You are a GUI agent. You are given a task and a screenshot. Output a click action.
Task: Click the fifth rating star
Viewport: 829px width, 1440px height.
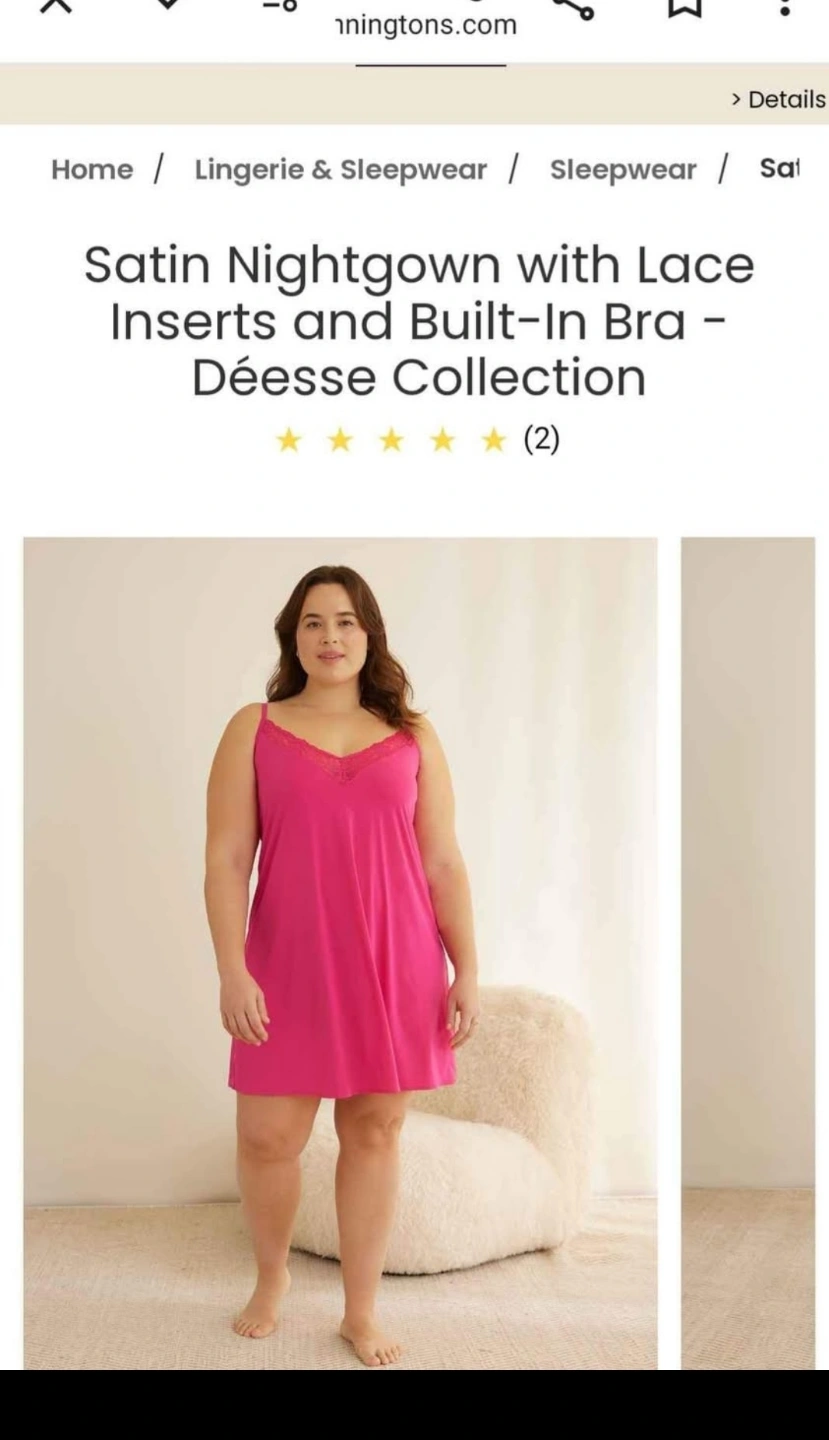494,439
